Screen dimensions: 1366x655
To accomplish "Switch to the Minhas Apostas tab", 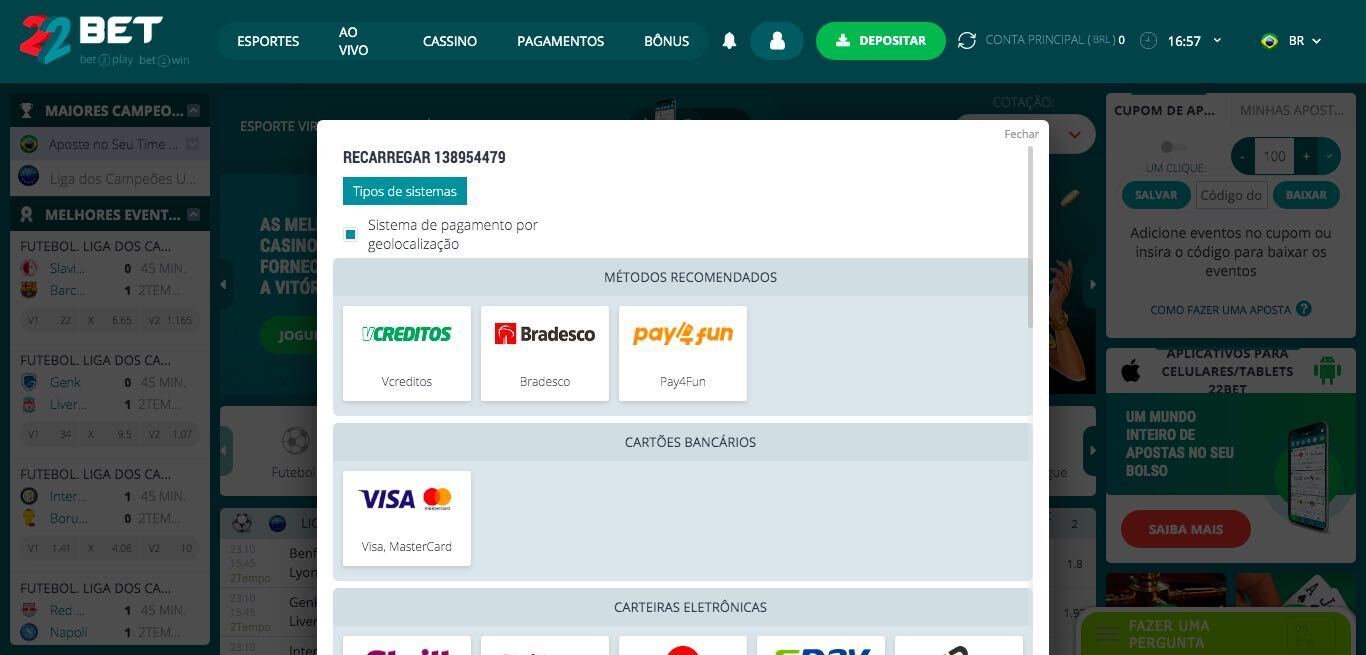I will click(x=1292, y=111).
